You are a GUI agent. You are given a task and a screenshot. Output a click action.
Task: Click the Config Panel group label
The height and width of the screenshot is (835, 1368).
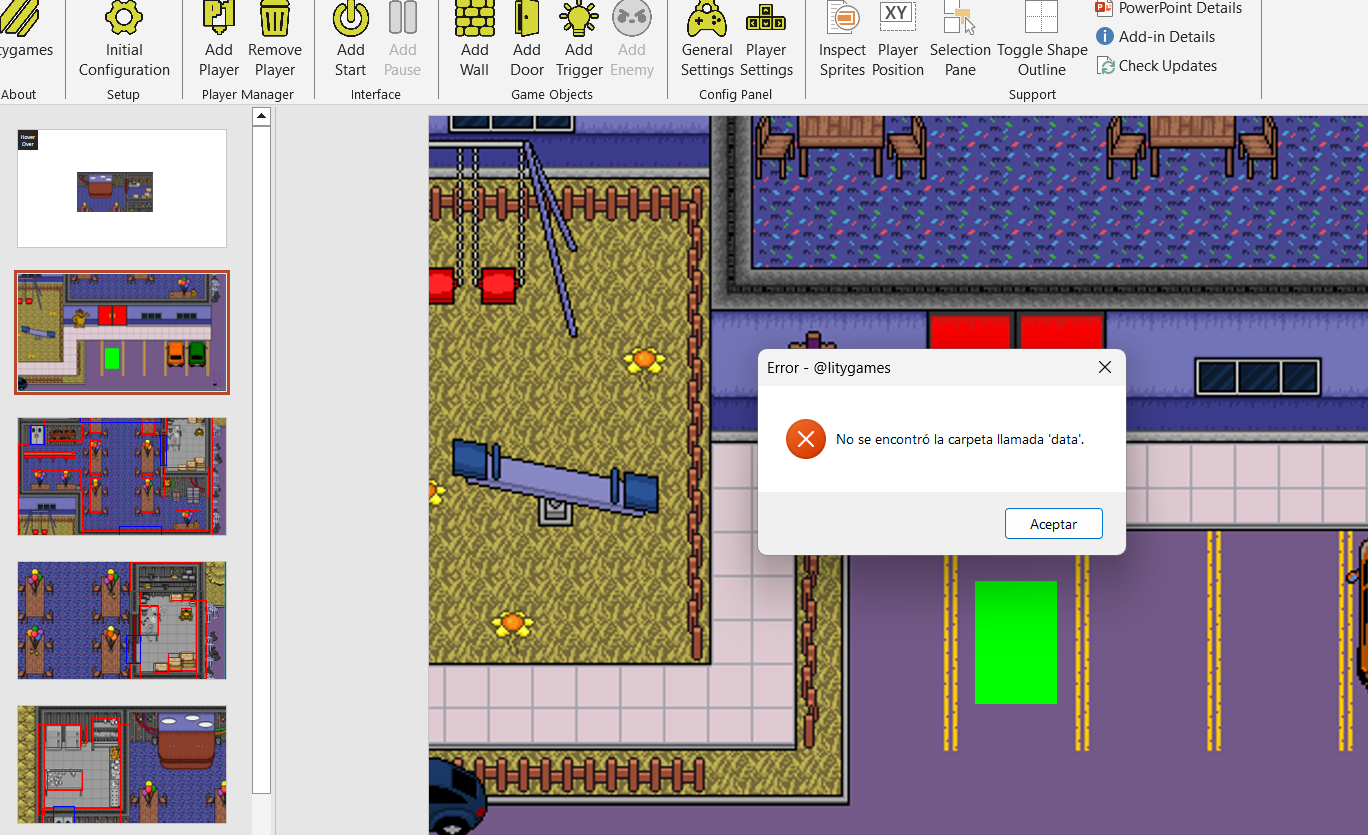click(736, 95)
